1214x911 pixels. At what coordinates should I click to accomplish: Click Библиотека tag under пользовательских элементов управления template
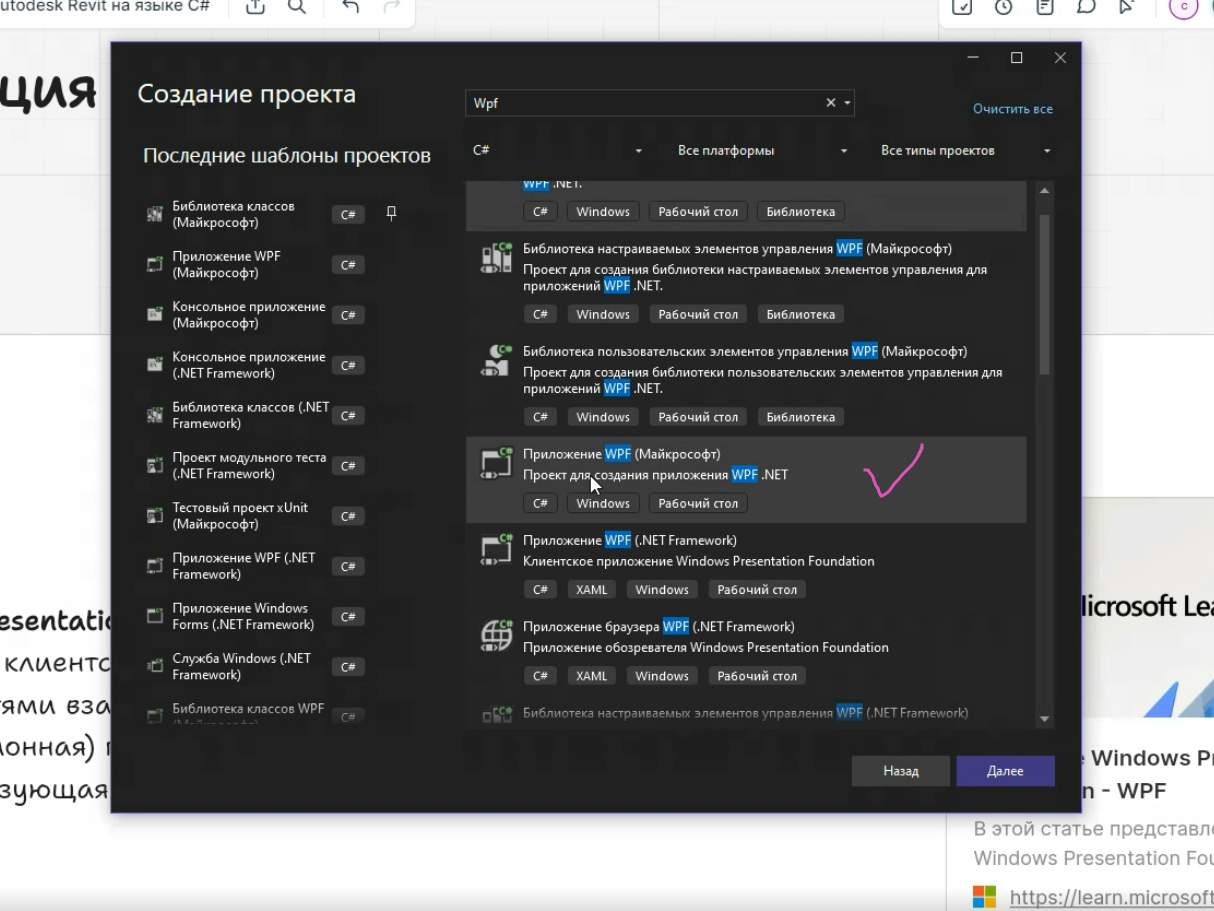(801, 417)
